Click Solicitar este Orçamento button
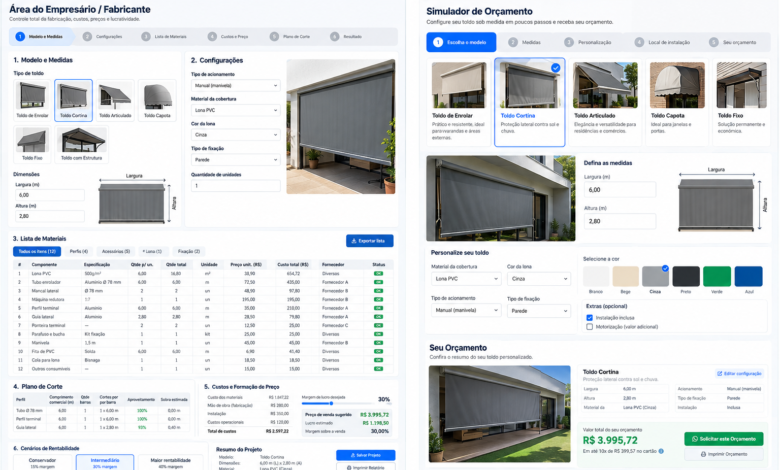Image resolution: width=780 pixels, height=470 pixels. point(724,439)
